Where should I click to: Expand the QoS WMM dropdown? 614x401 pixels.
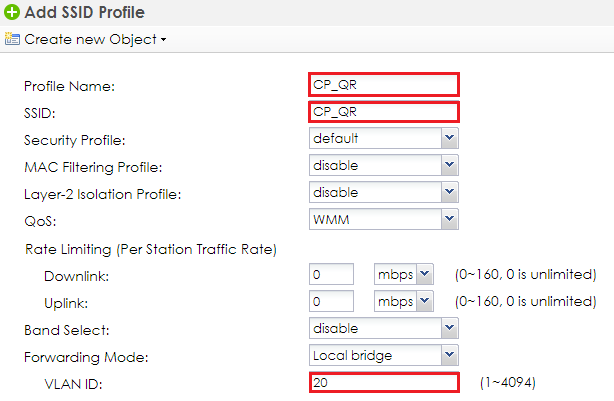click(384, 219)
